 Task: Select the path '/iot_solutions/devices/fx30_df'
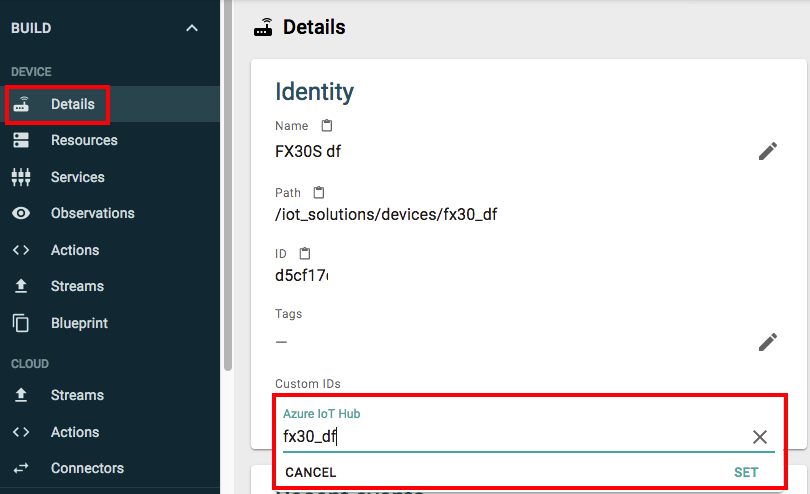pos(386,214)
